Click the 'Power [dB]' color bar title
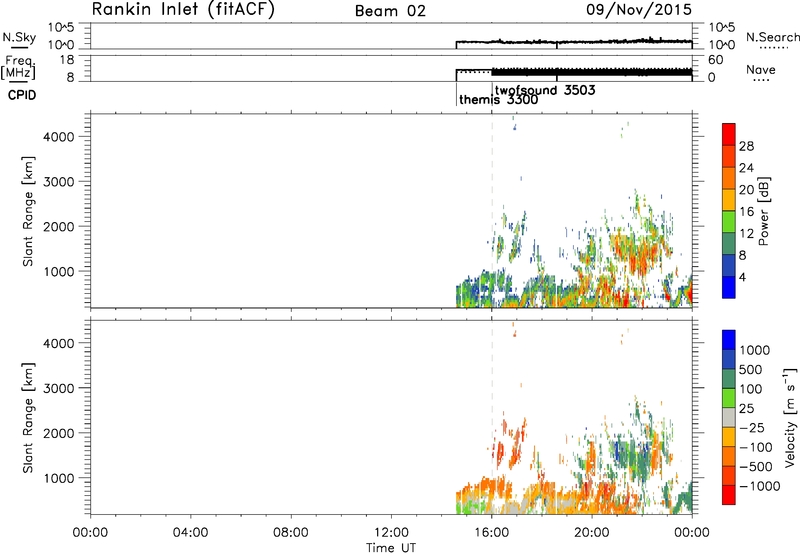 763,211
